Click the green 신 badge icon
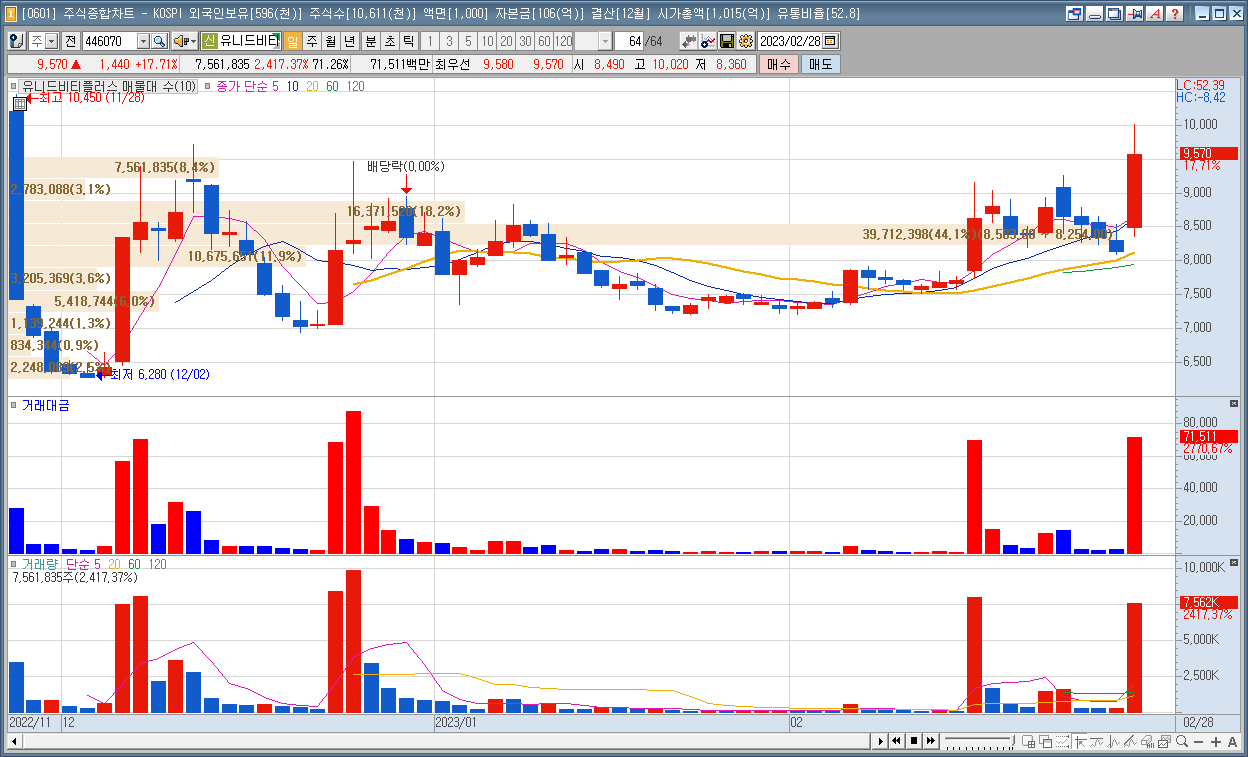Image resolution: width=1248 pixels, height=757 pixels. point(209,41)
